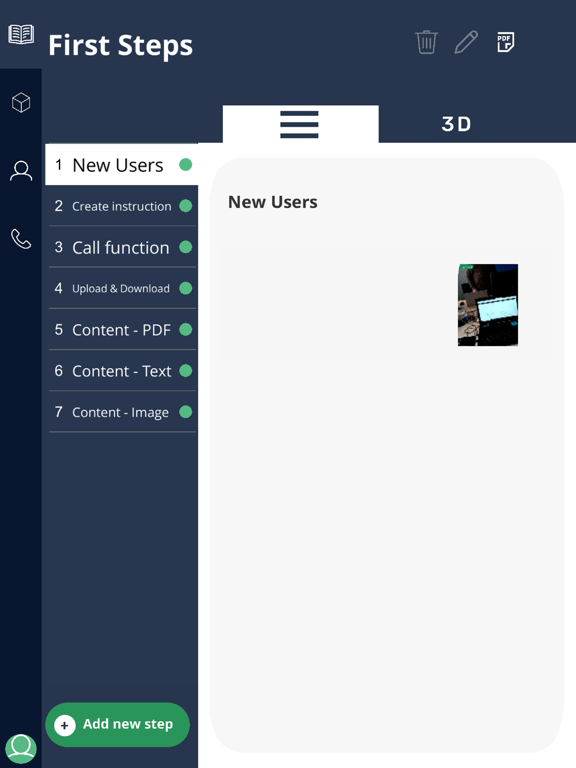Switch to the 3D tab
This screenshot has height=768, width=576.
click(456, 124)
